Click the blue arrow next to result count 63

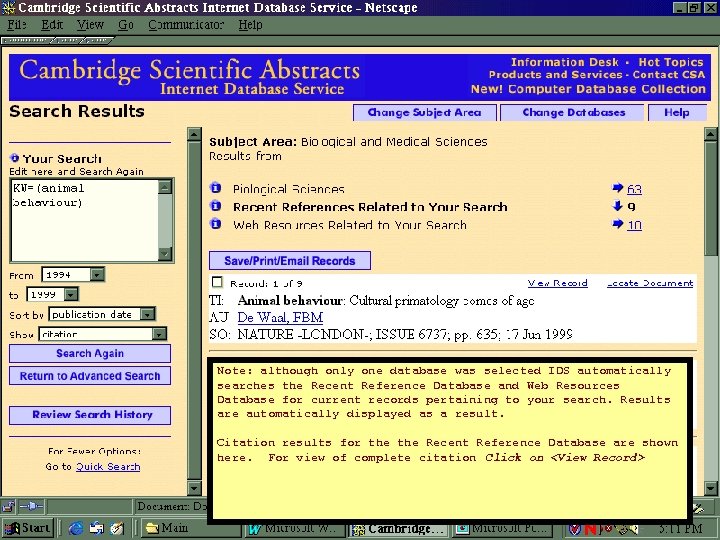pos(618,187)
